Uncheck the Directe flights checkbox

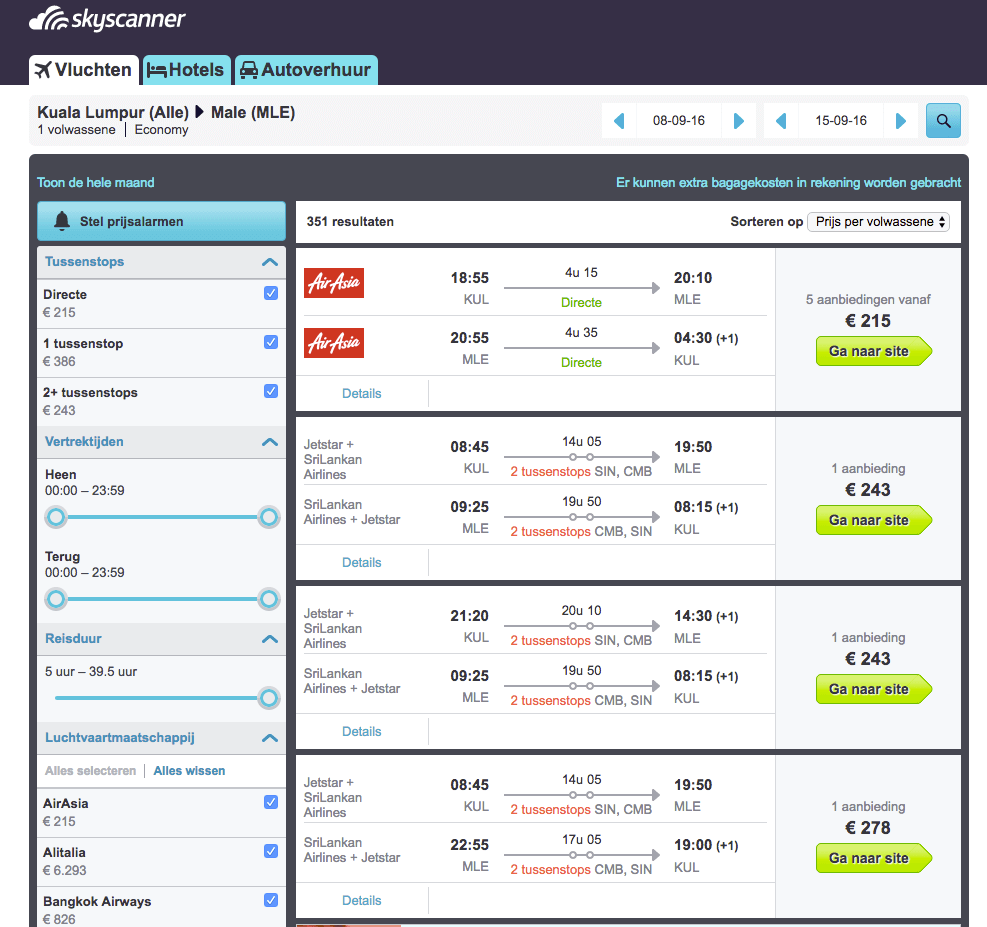click(x=270, y=293)
